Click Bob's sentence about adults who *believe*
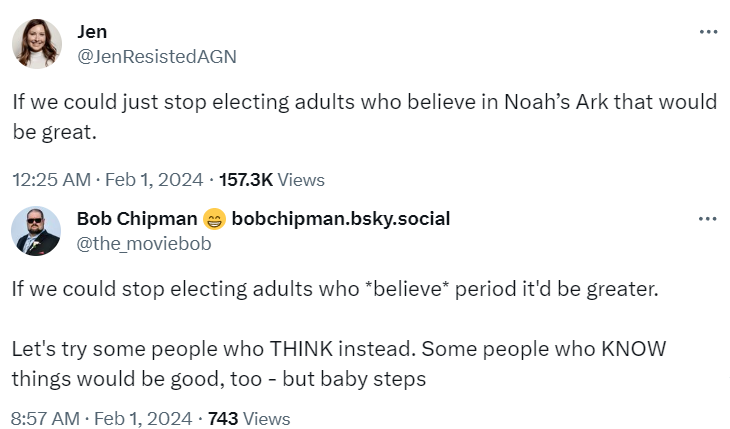730x429 pixels. point(336,290)
